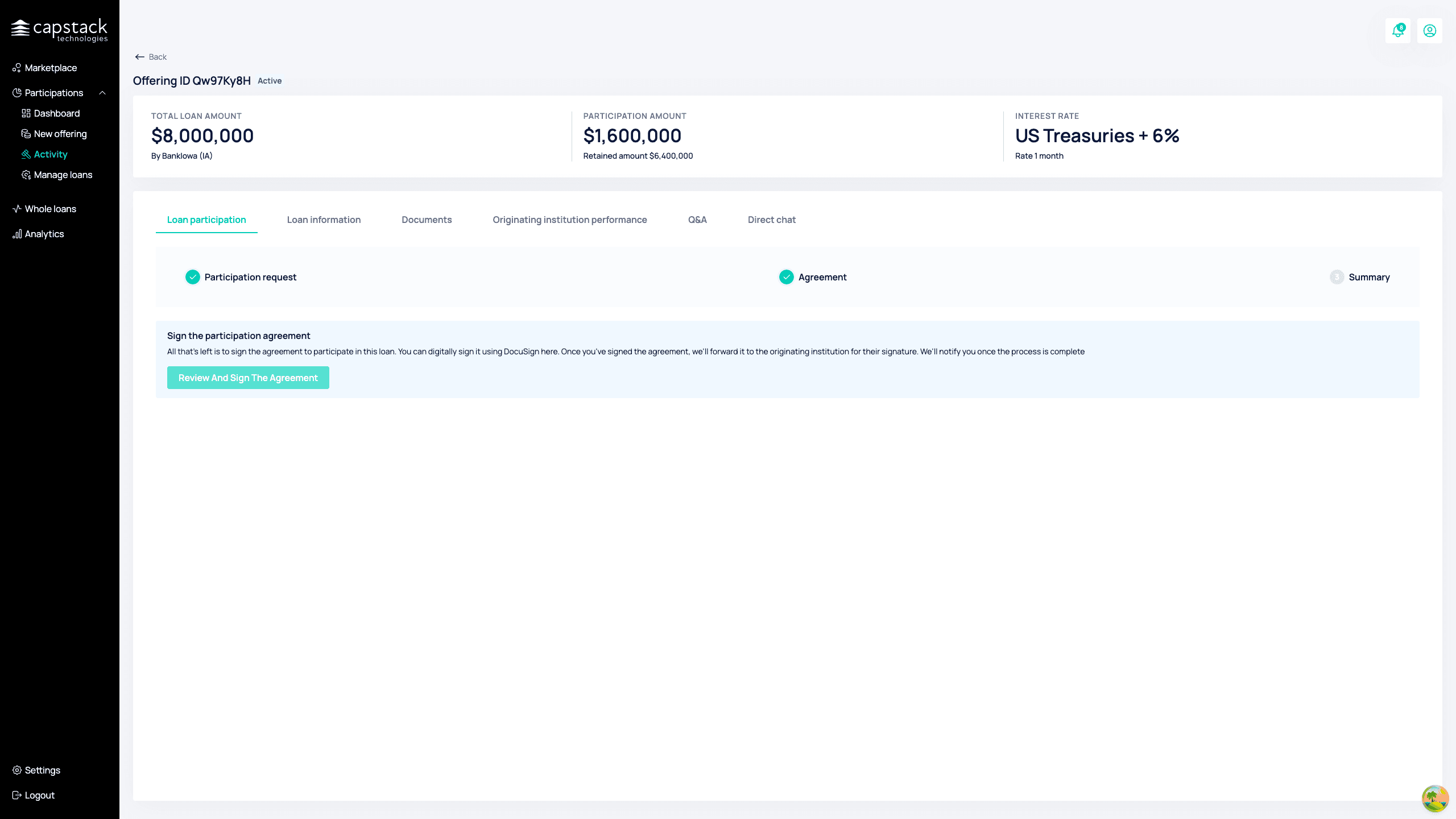
Task: Open Settings from the sidebar
Action: (43, 770)
